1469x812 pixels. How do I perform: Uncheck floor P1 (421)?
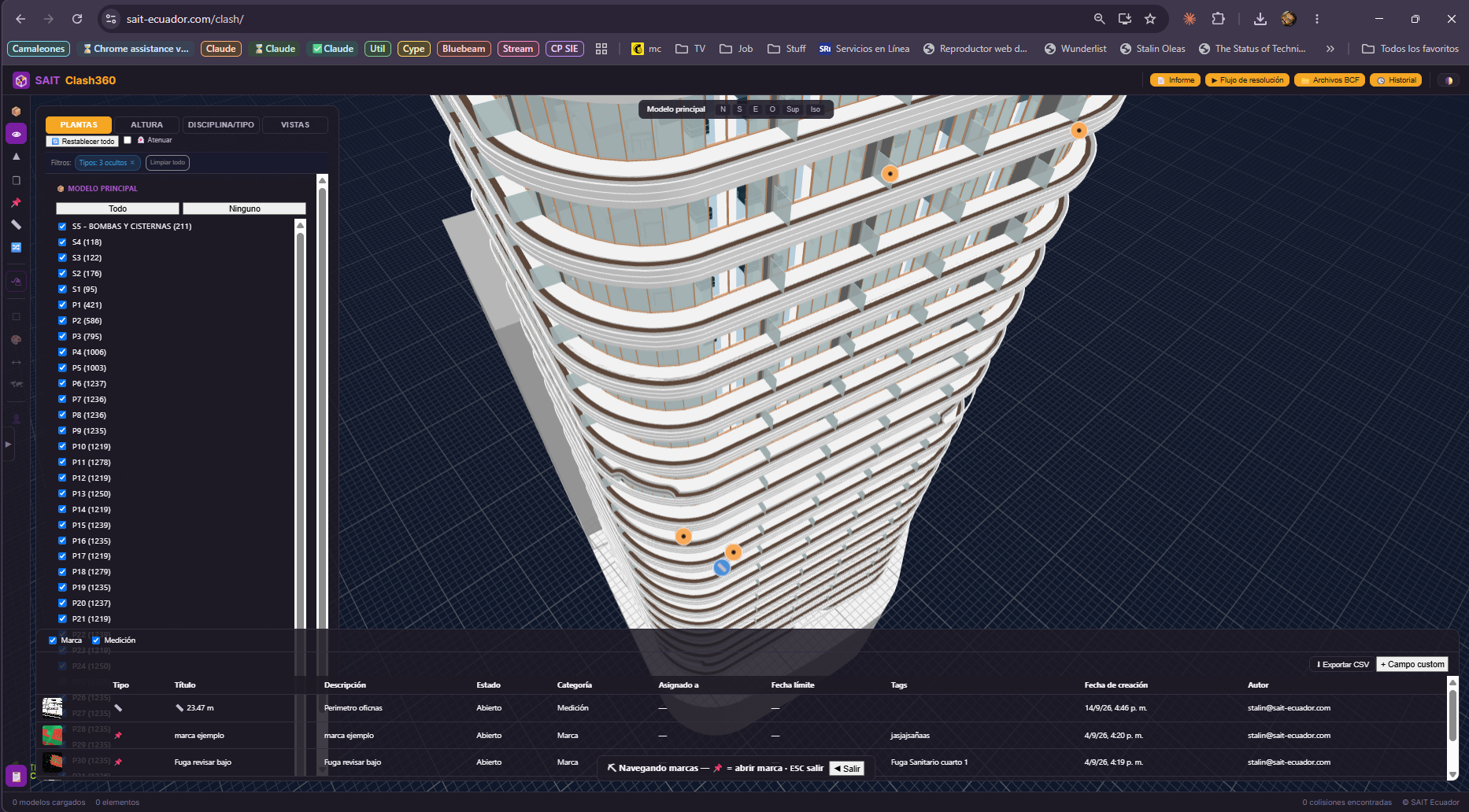[62, 305]
